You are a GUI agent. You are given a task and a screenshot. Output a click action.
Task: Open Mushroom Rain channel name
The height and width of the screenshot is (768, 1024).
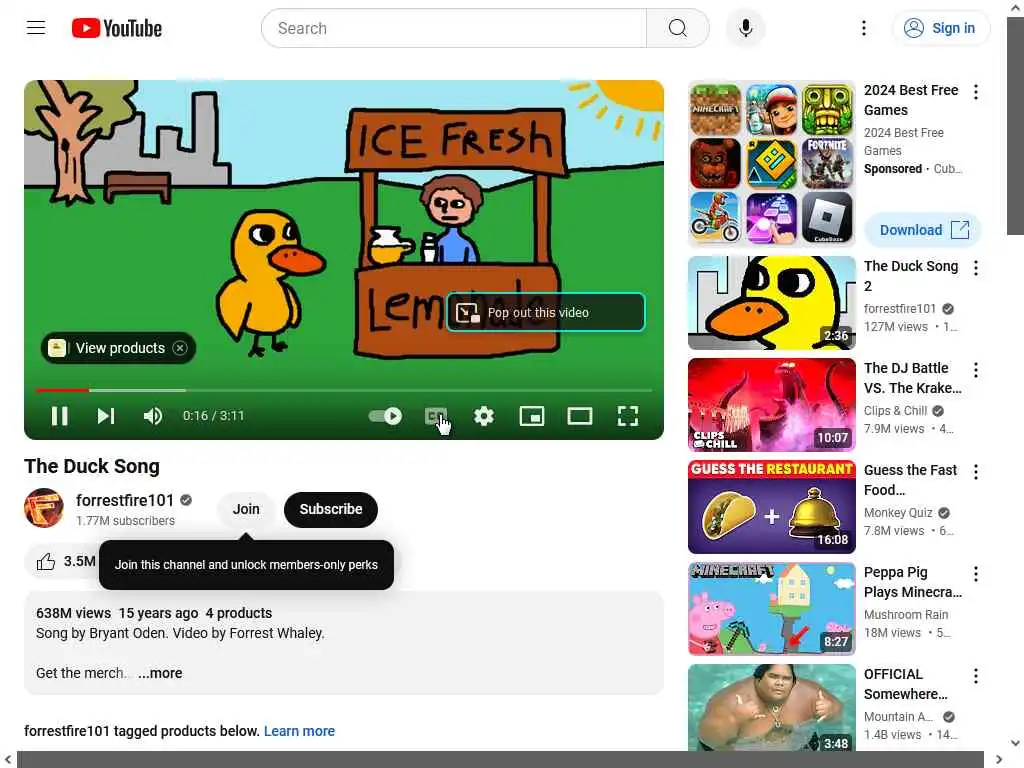point(906,615)
